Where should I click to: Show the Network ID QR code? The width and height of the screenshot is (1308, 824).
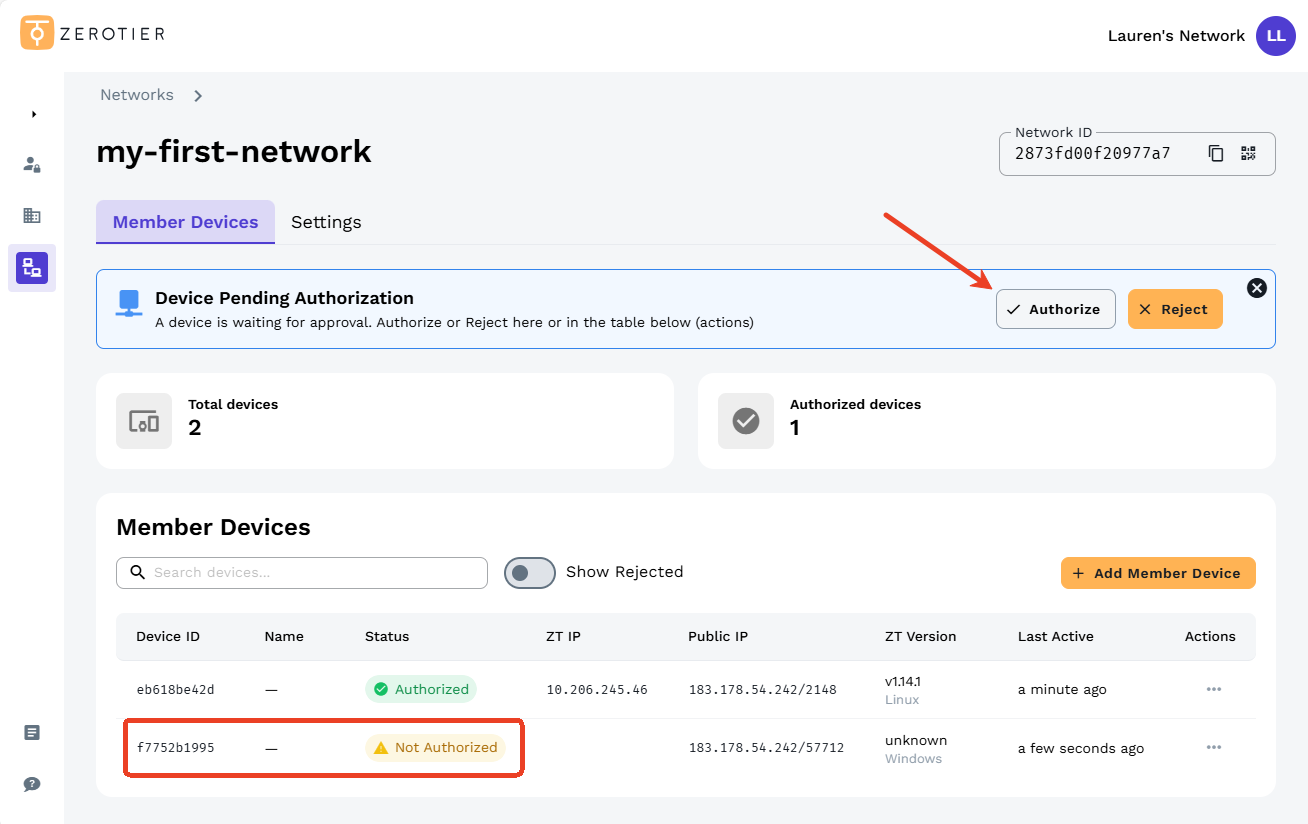coord(1247,153)
